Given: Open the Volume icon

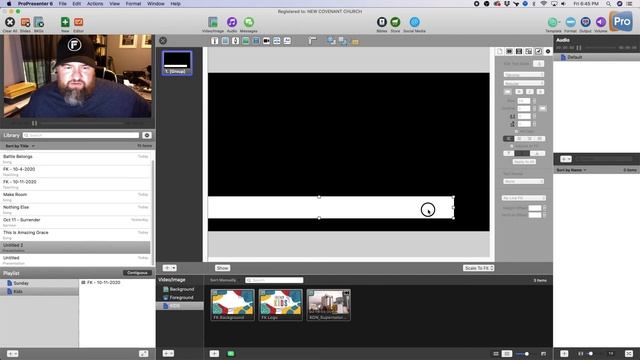Looking at the screenshot, I should pyautogui.click(x=600, y=22).
